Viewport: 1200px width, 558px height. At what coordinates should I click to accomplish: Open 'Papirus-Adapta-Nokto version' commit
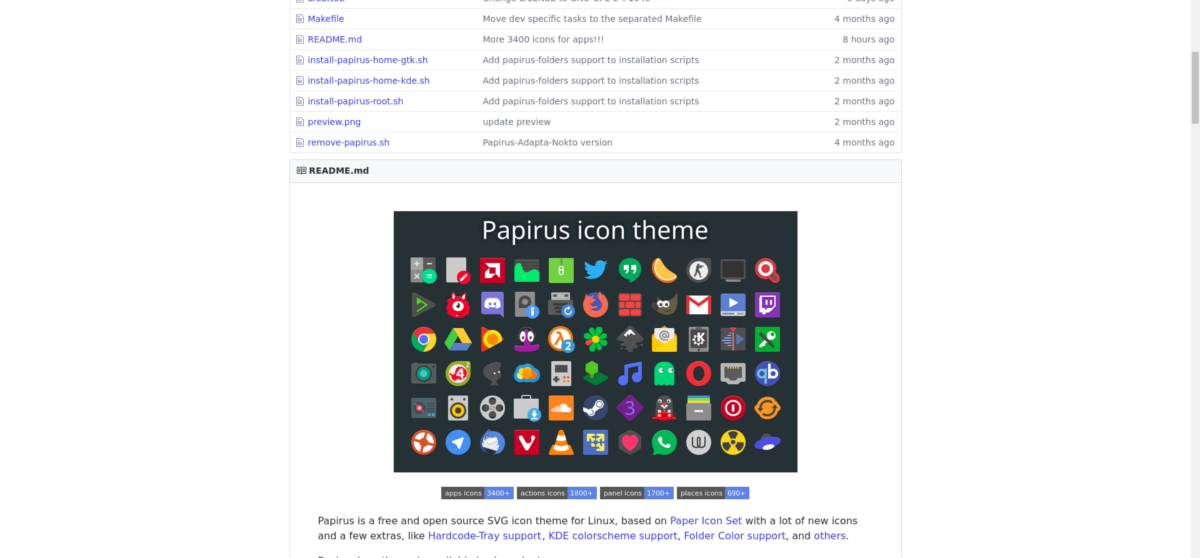point(547,142)
